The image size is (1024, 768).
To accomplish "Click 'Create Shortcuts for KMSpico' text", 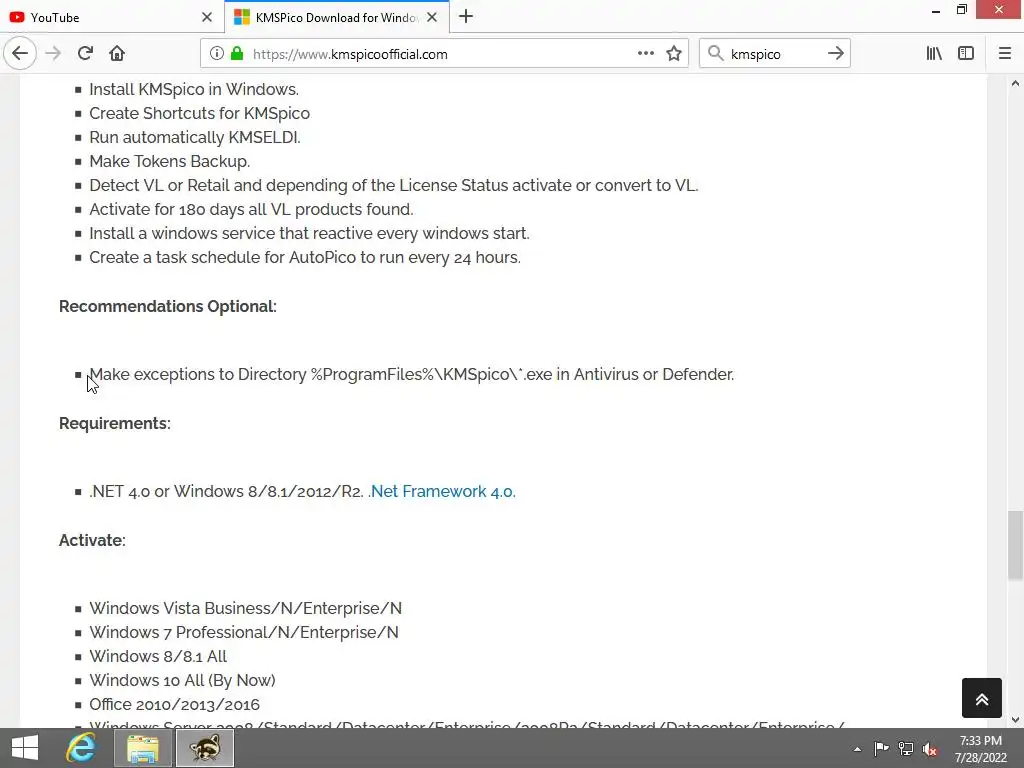I will [x=199, y=114].
